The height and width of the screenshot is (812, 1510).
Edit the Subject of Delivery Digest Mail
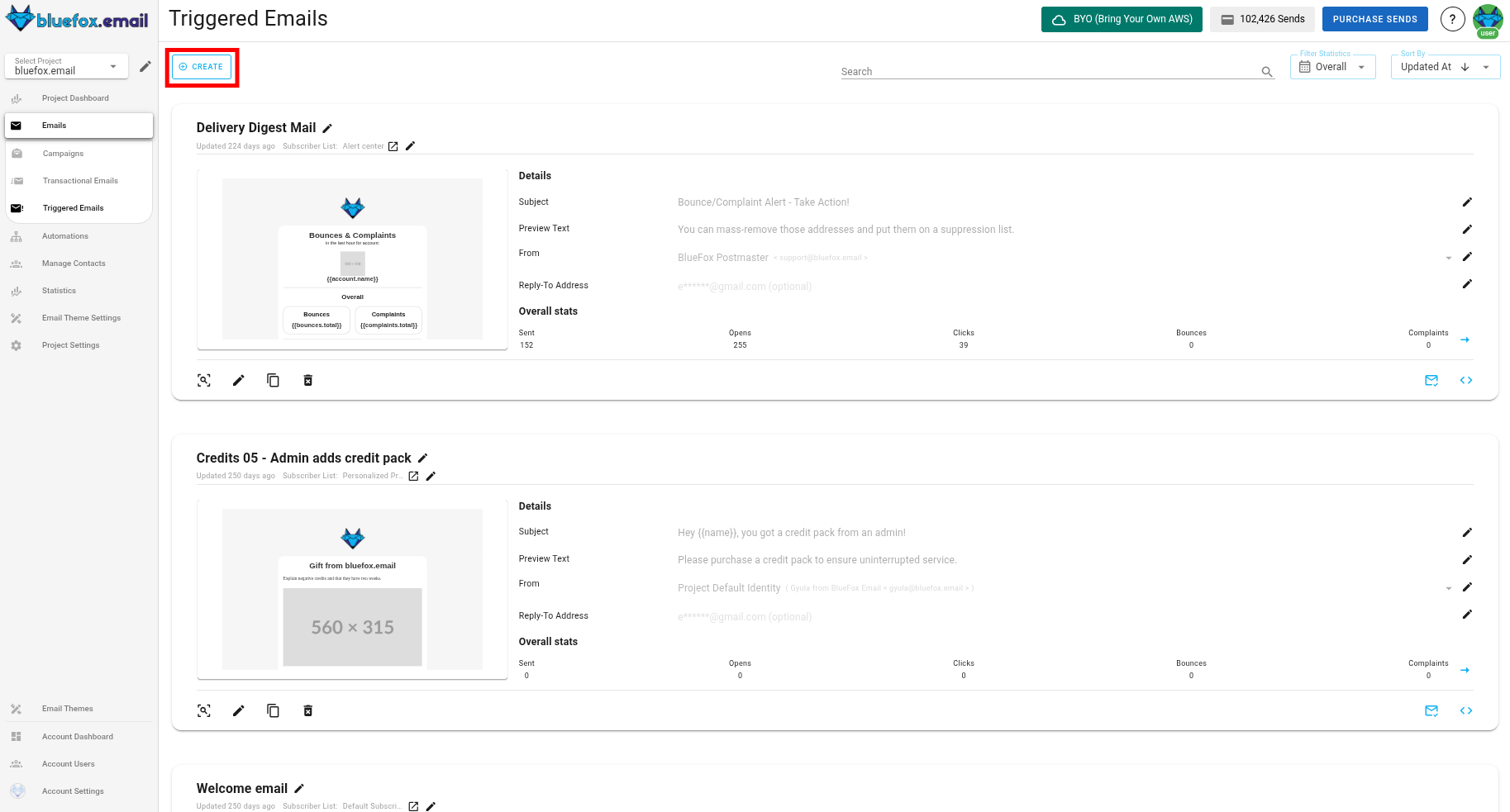[x=1467, y=202]
